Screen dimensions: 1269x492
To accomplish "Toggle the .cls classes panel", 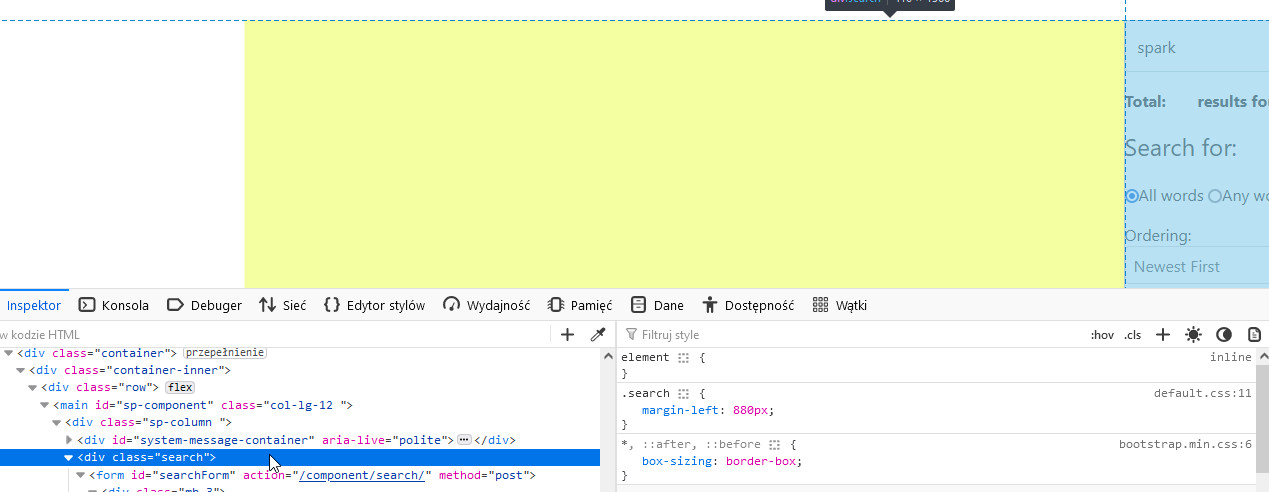I will coord(1132,335).
